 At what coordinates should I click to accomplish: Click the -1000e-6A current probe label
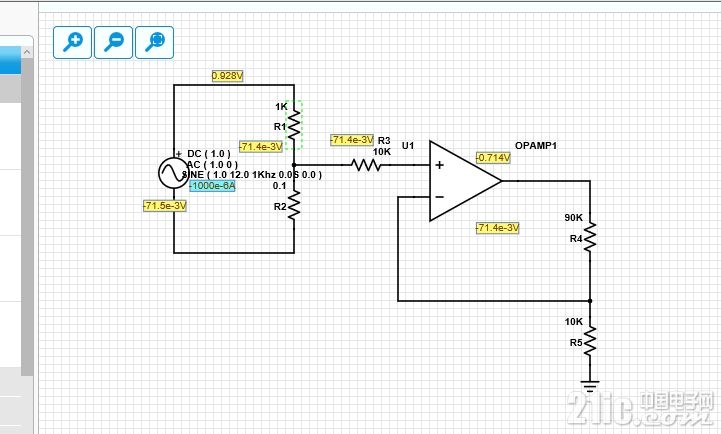(212, 186)
